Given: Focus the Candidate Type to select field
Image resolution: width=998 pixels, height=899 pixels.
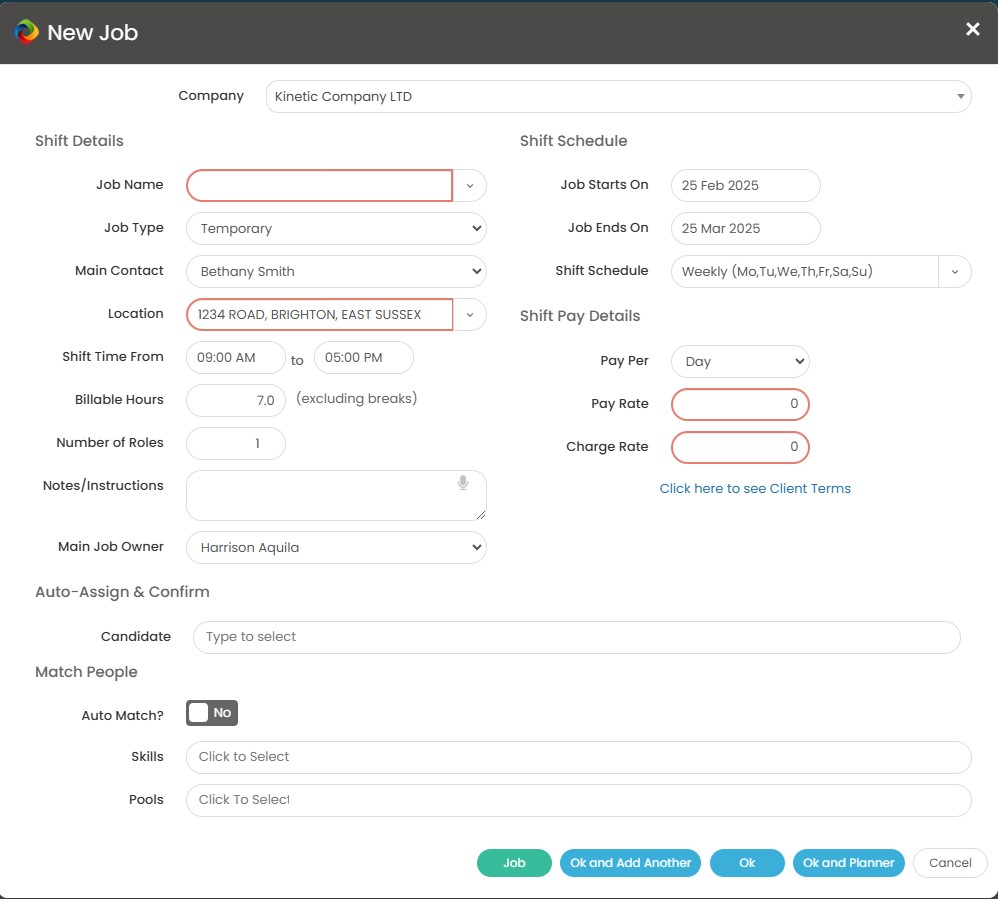Looking at the screenshot, I should click(577, 637).
